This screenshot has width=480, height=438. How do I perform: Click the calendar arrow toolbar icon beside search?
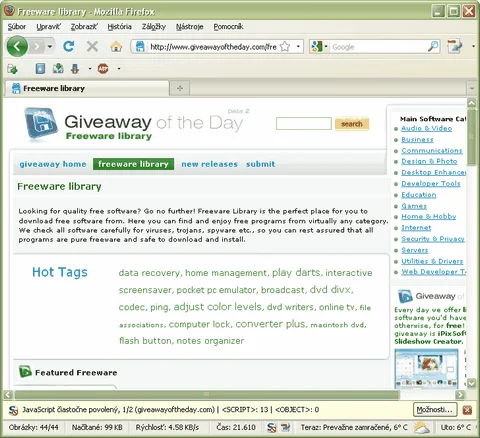[x=455, y=46]
